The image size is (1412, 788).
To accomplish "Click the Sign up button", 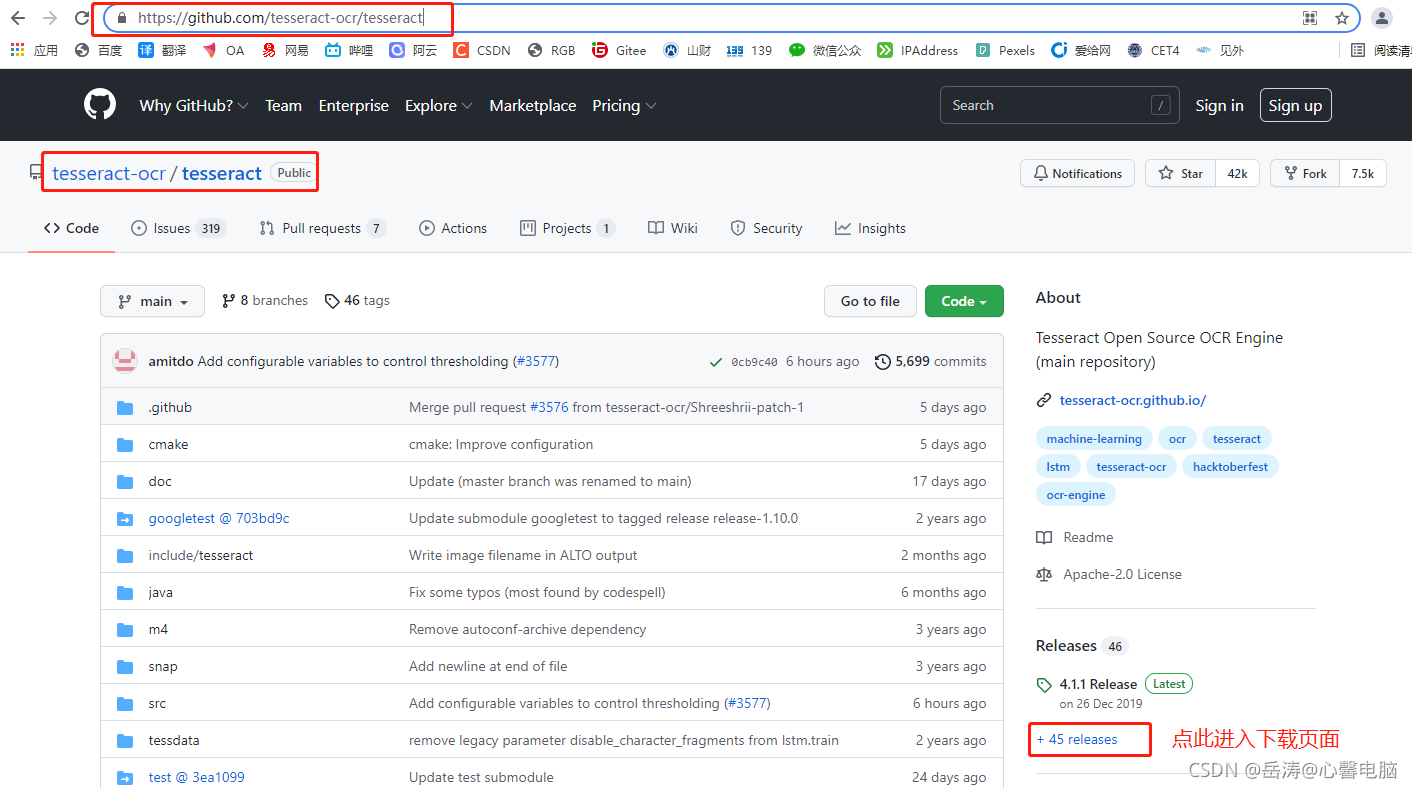I will 1295,105.
